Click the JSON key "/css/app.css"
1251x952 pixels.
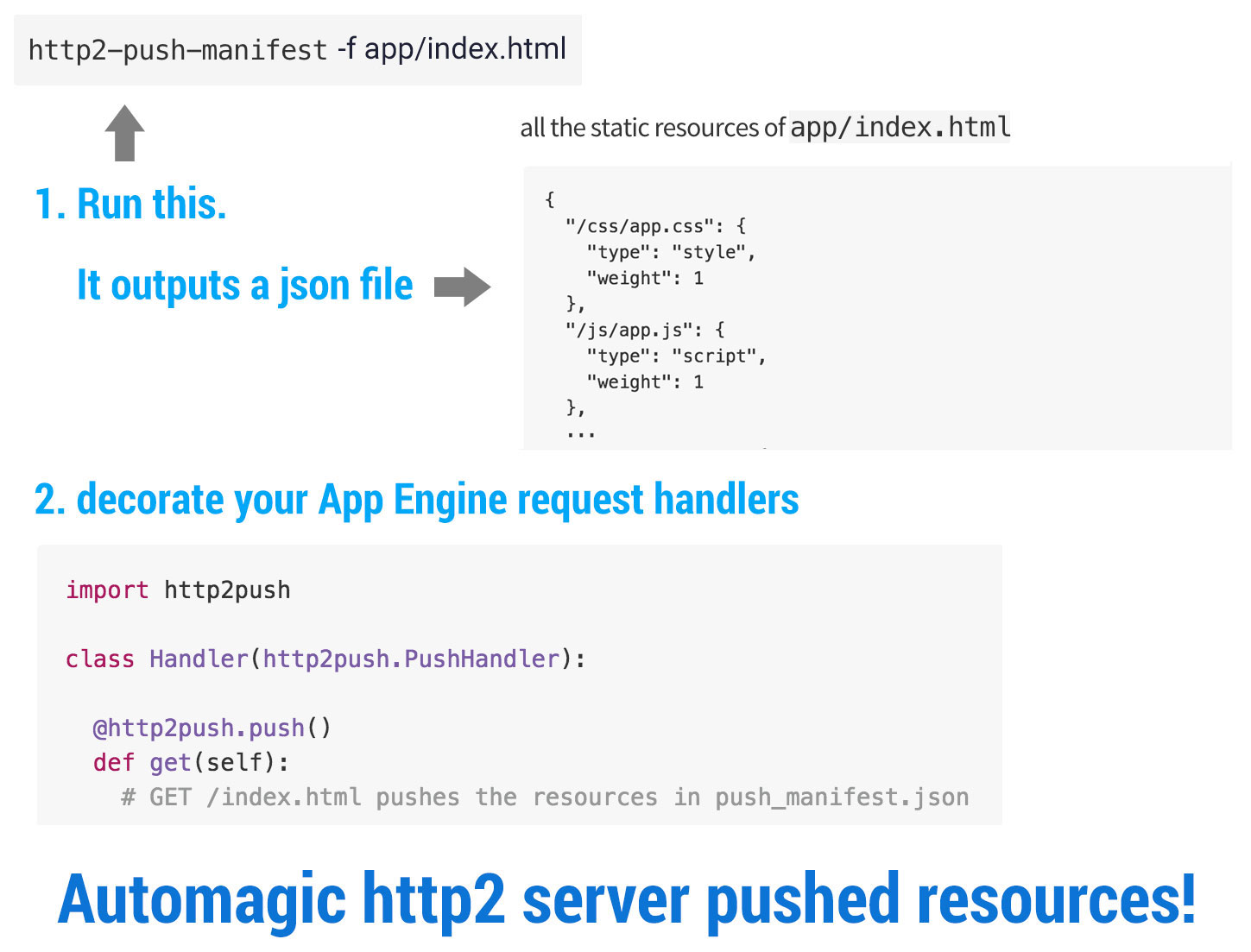click(x=639, y=226)
